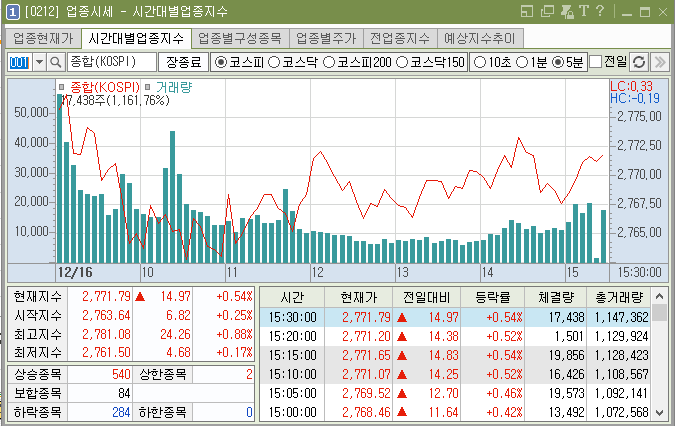Select the 15:10:00 table row
This screenshot has width=675, height=426.
[x=455, y=374]
